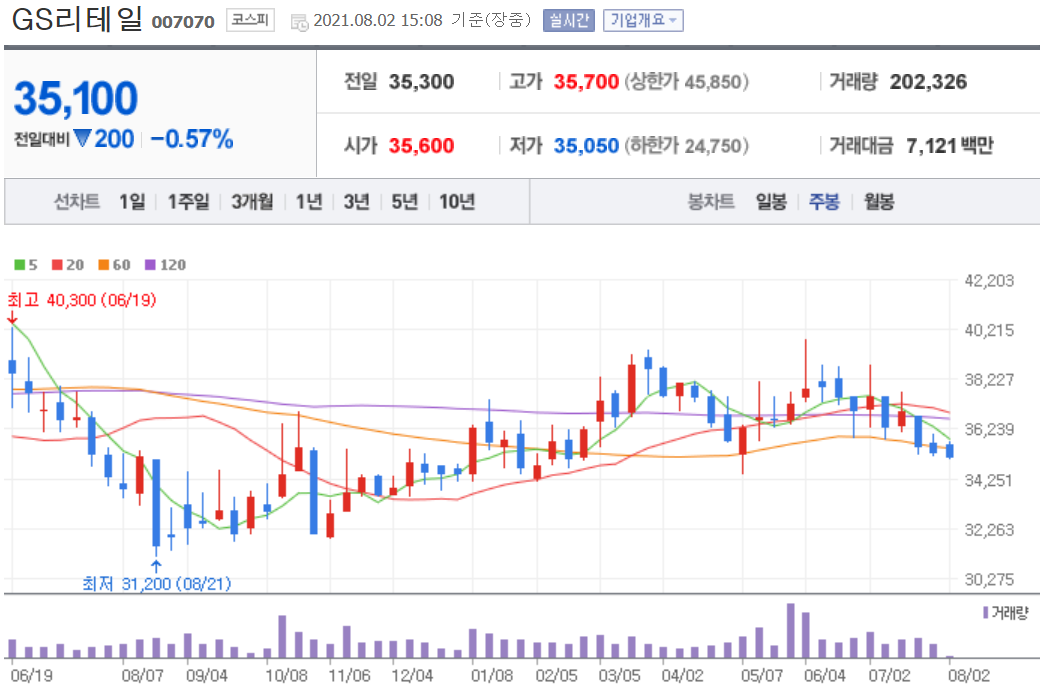Select the 1일 line chart tab

(132, 201)
